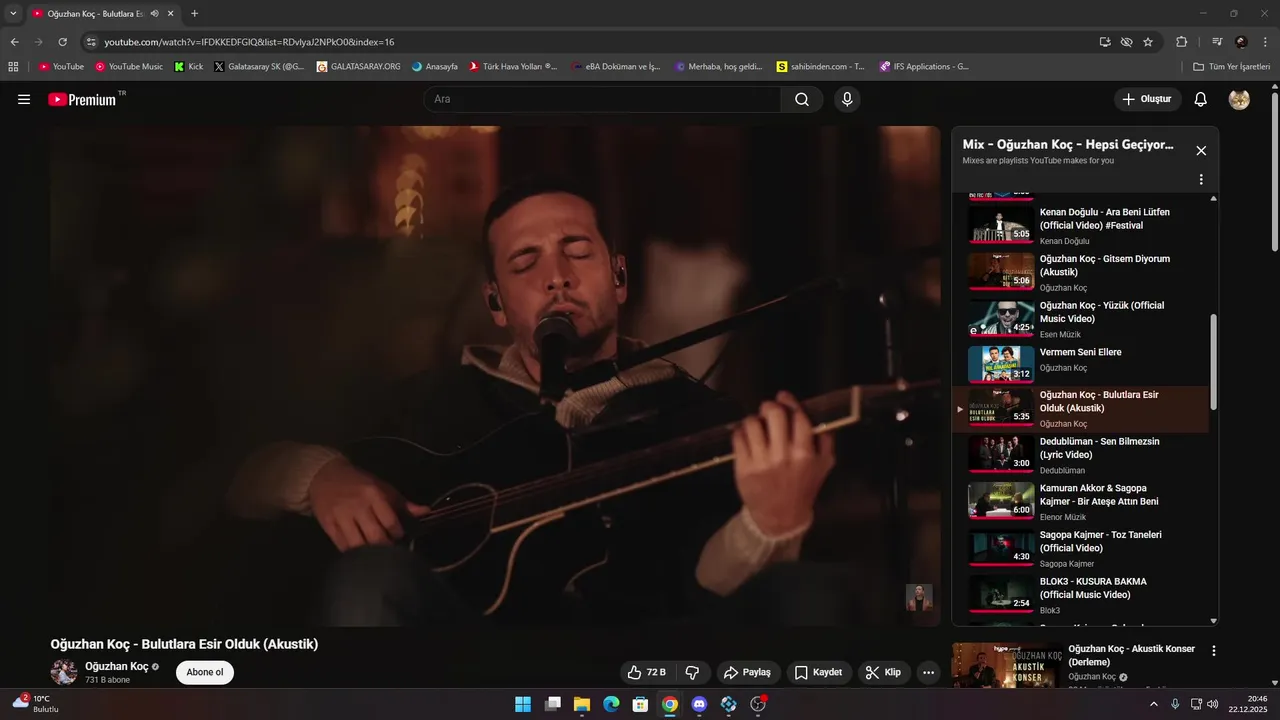Open the BLOK3 - KUSURA BAKMA thumbnail
The image size is (1280, 720).
tap(1001, 594)
